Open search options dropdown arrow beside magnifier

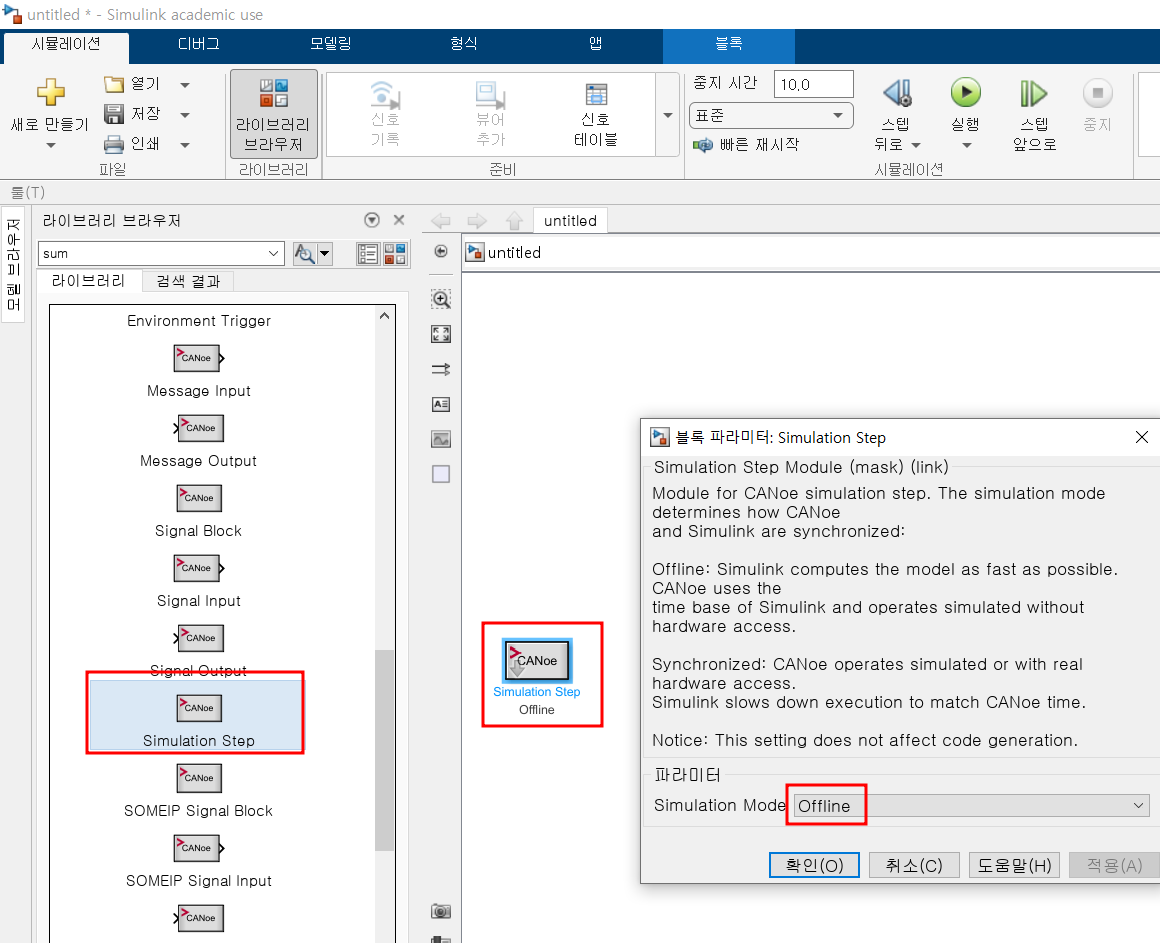(324, 254)
